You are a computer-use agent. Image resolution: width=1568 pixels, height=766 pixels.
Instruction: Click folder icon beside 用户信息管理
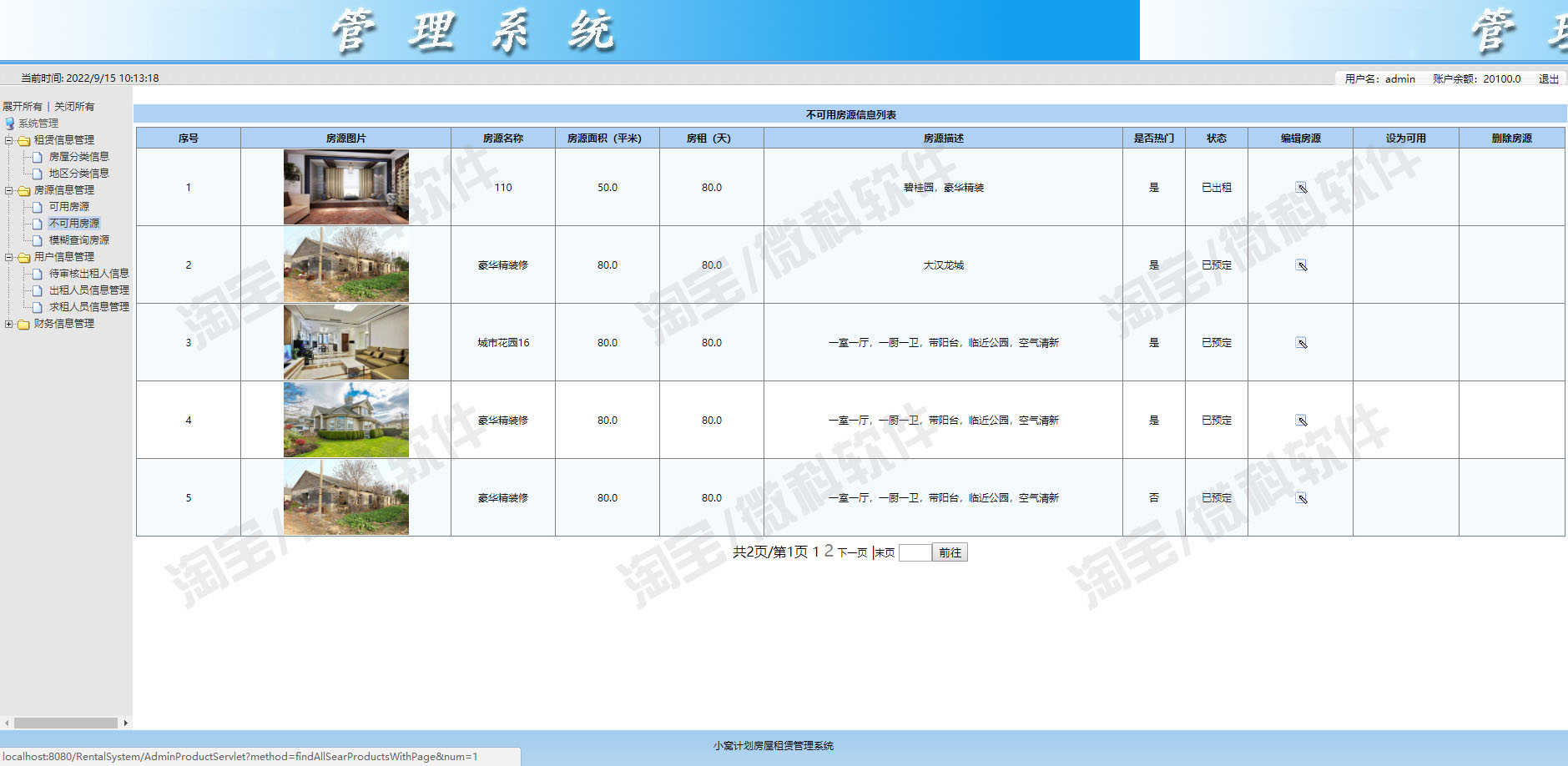(24, 257)
